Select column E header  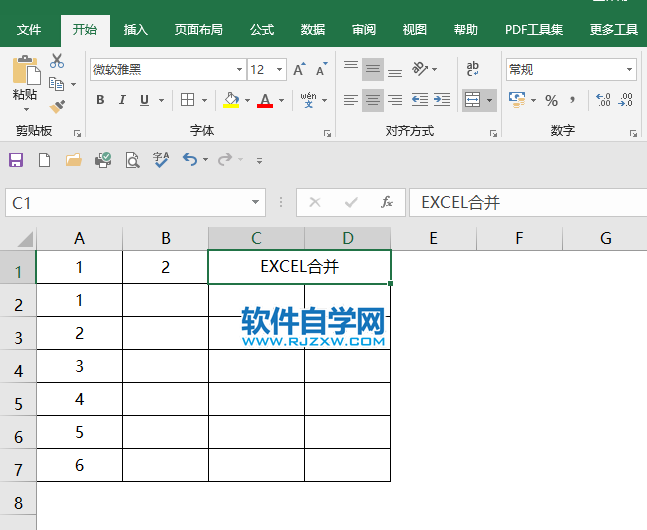(433, 239)
